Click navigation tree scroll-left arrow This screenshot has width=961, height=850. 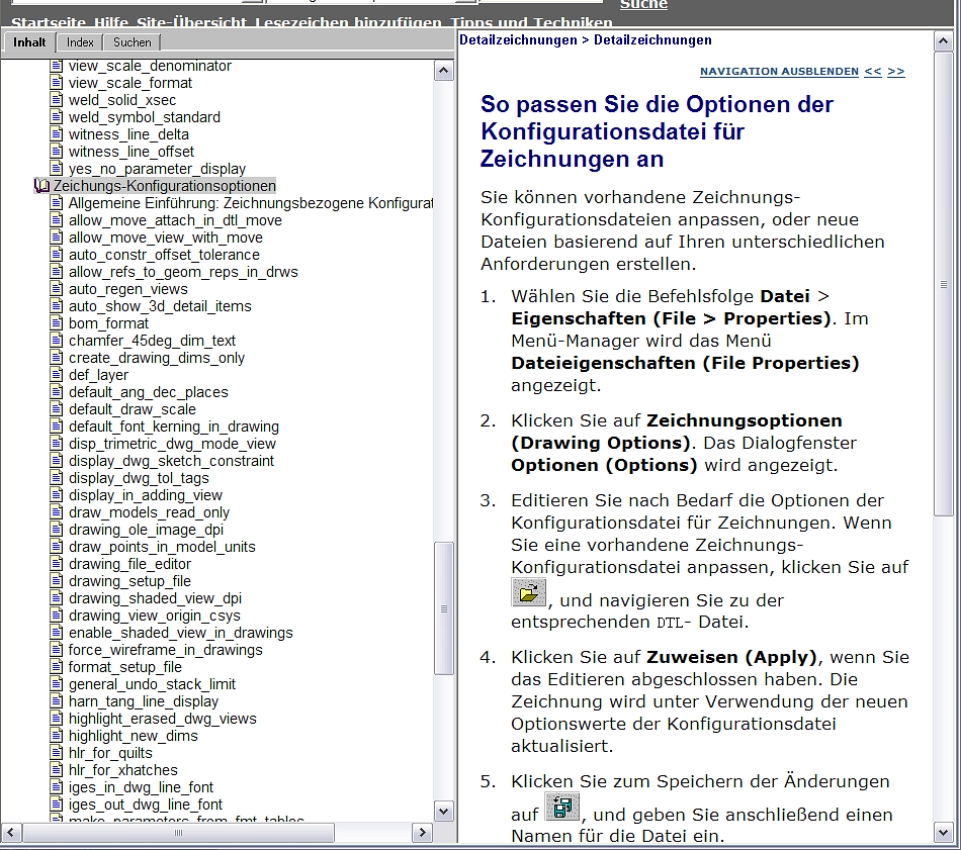11,832
